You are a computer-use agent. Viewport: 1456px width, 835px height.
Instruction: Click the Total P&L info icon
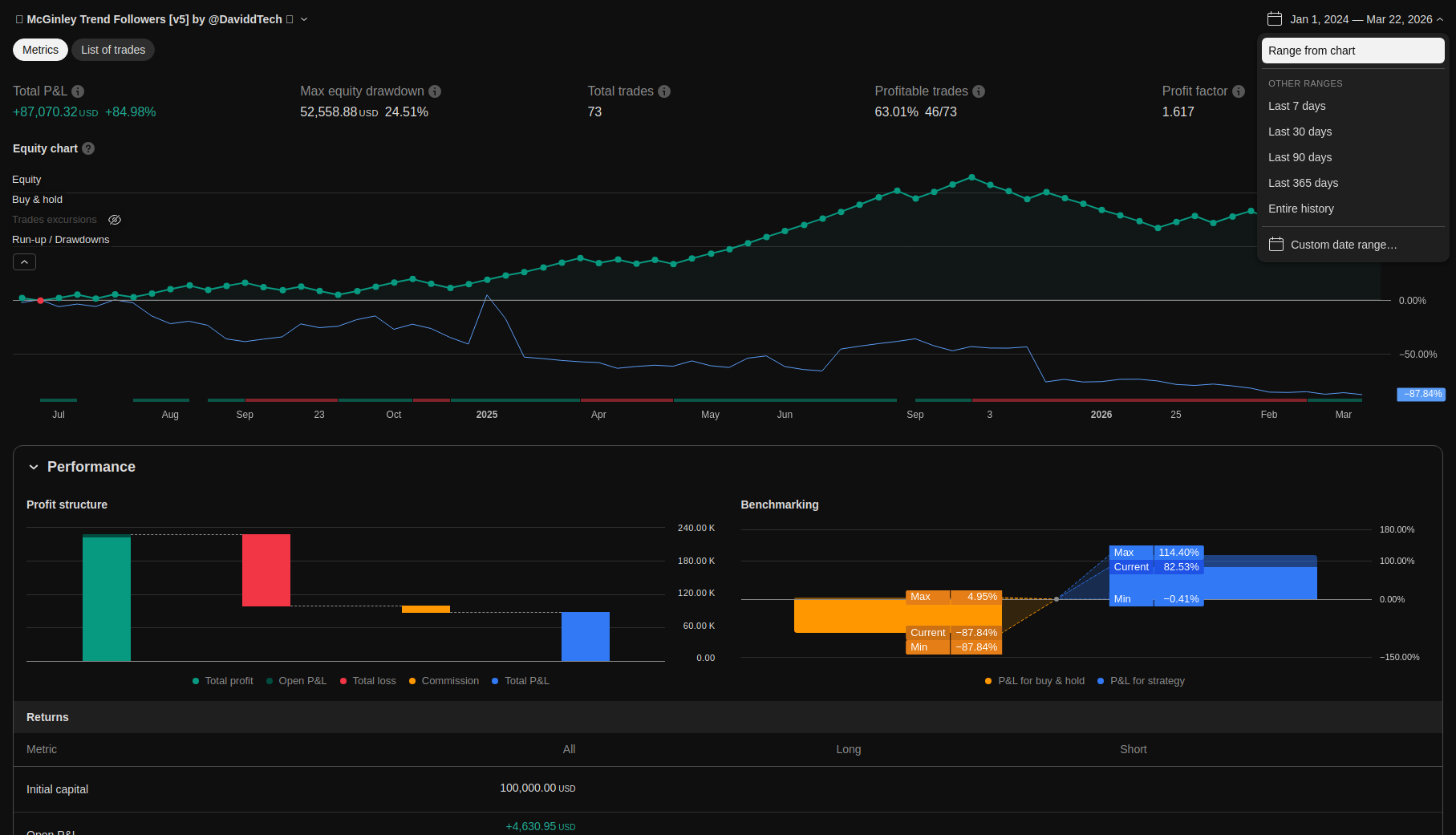tap(78, 91)
